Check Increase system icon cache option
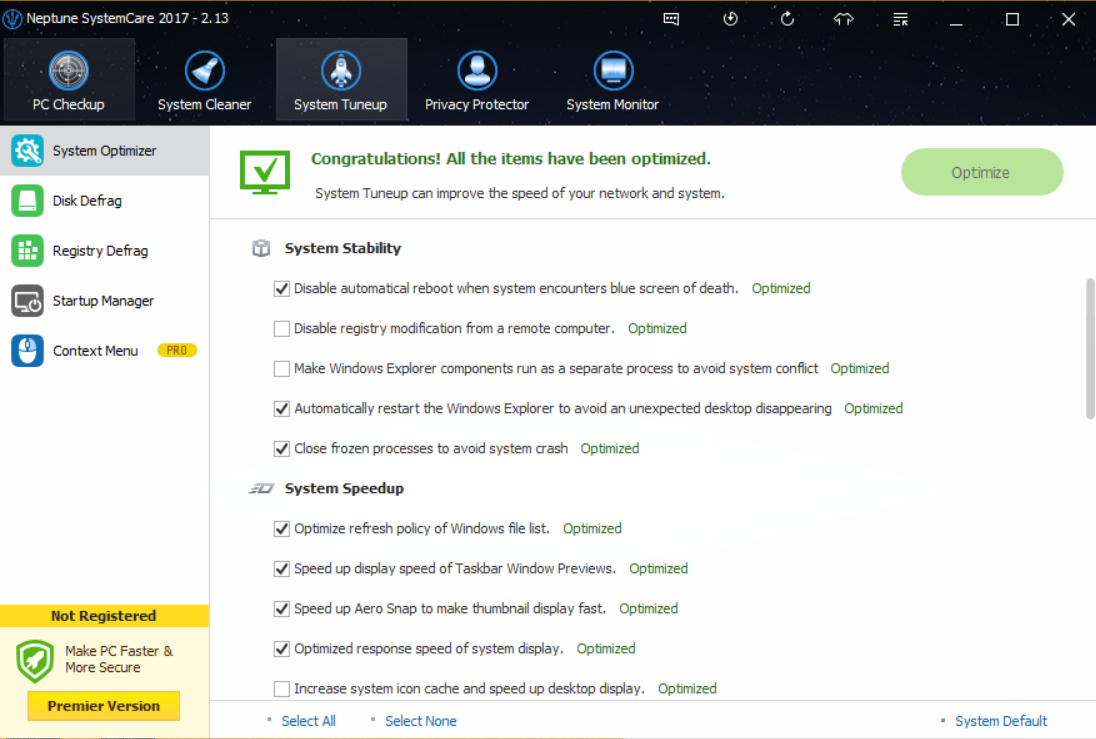1096x739 pixels. tap(282, 689)
